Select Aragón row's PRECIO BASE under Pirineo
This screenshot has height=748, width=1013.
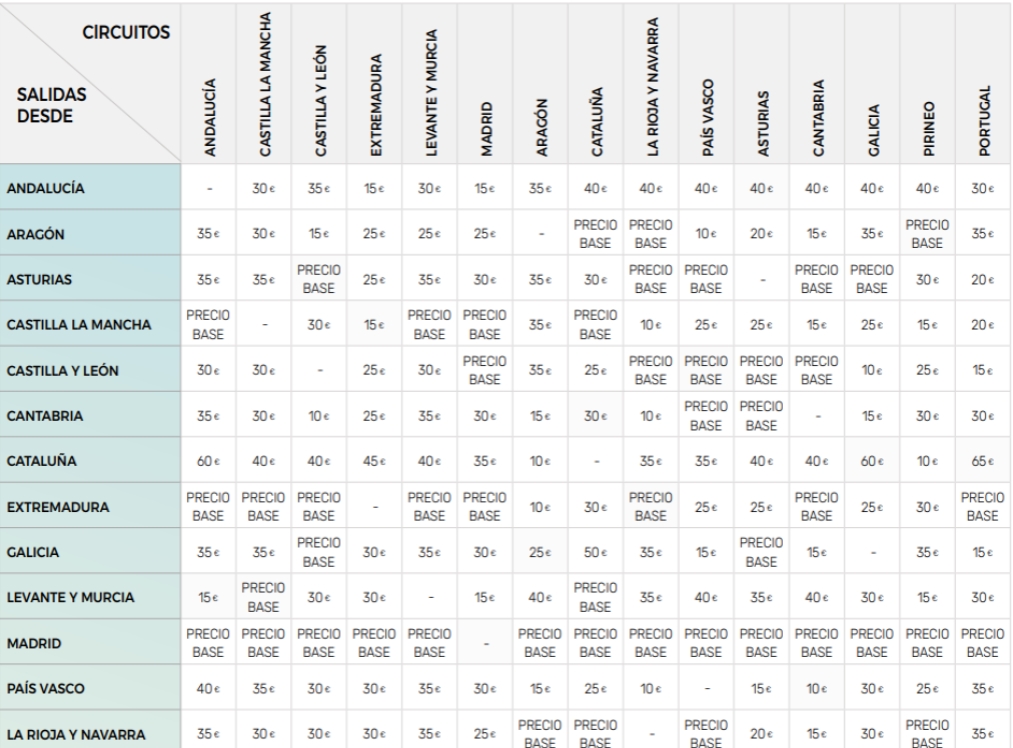(927, 233)
